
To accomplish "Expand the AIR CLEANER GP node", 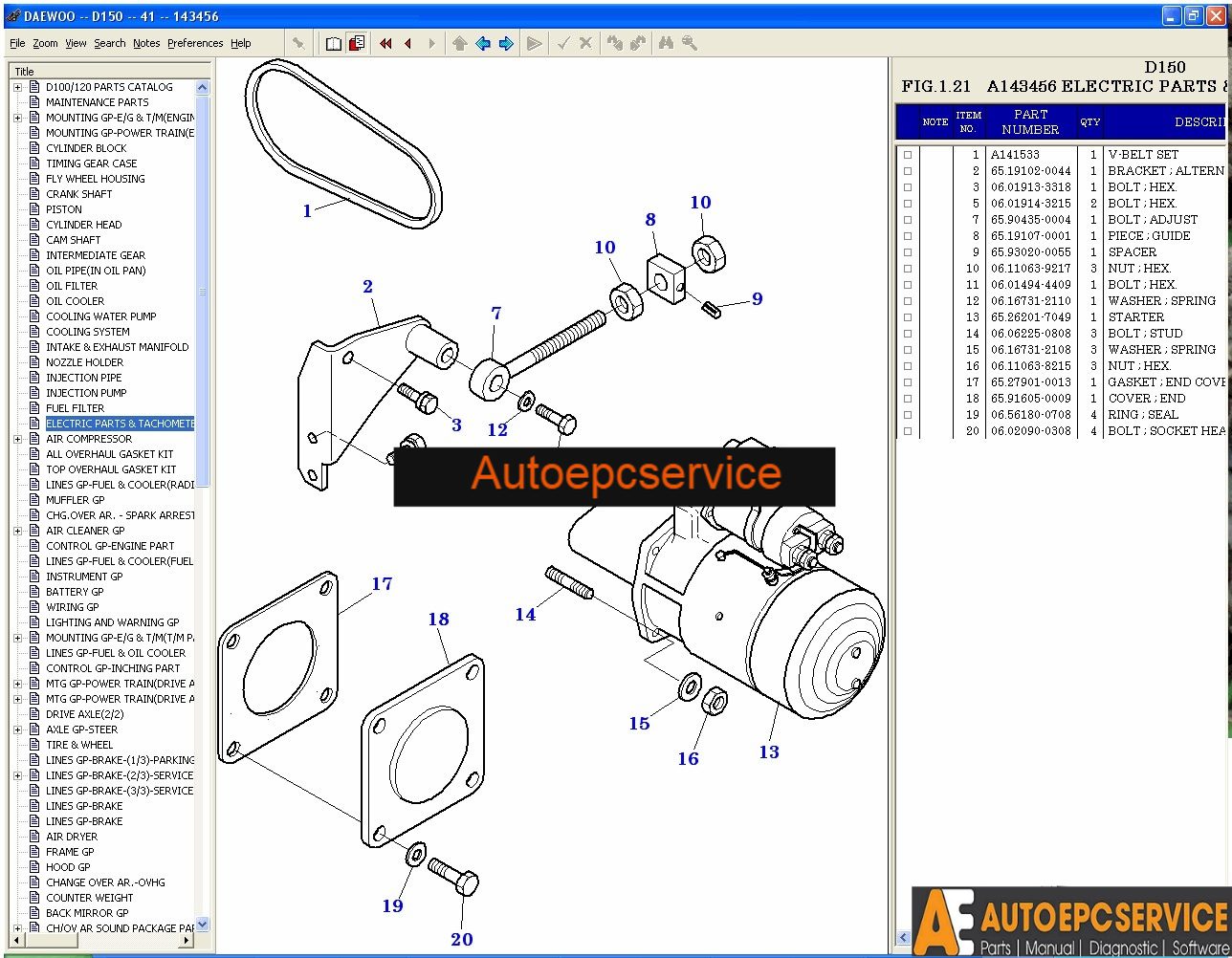I will click(17, 531).
